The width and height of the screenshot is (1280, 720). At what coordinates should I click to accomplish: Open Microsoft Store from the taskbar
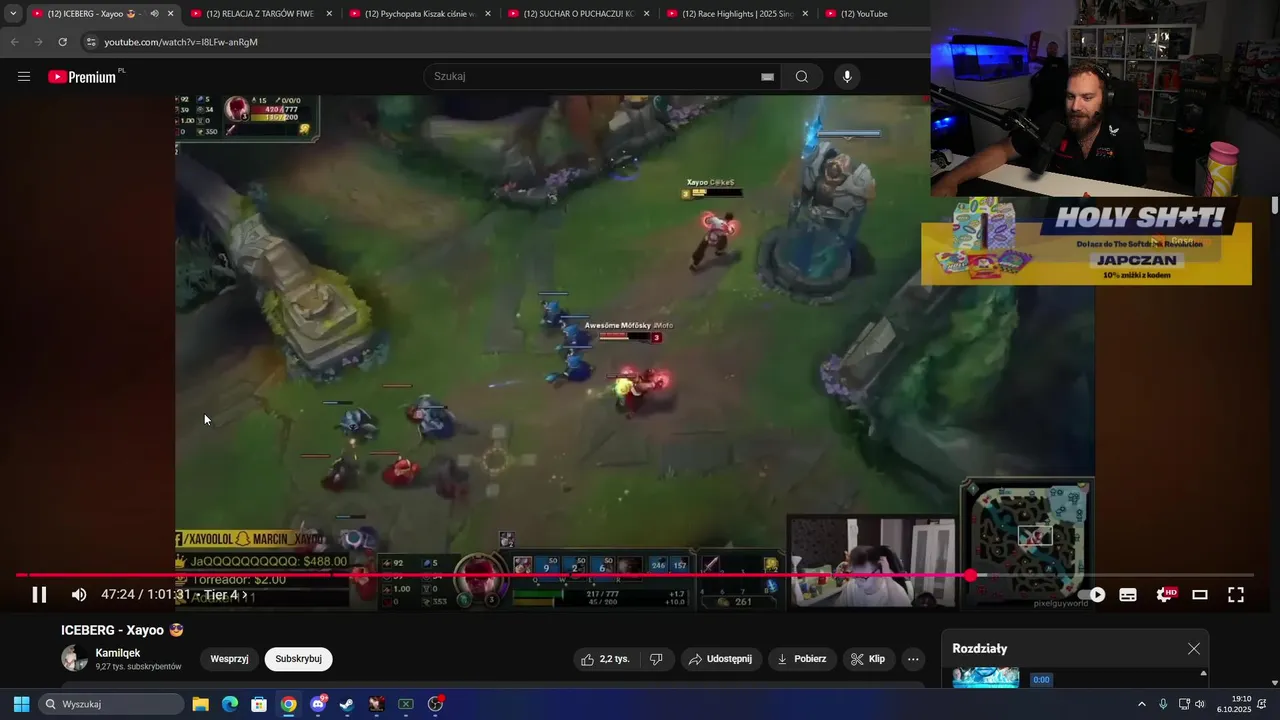pyautogui.click(x=259, y=704)
